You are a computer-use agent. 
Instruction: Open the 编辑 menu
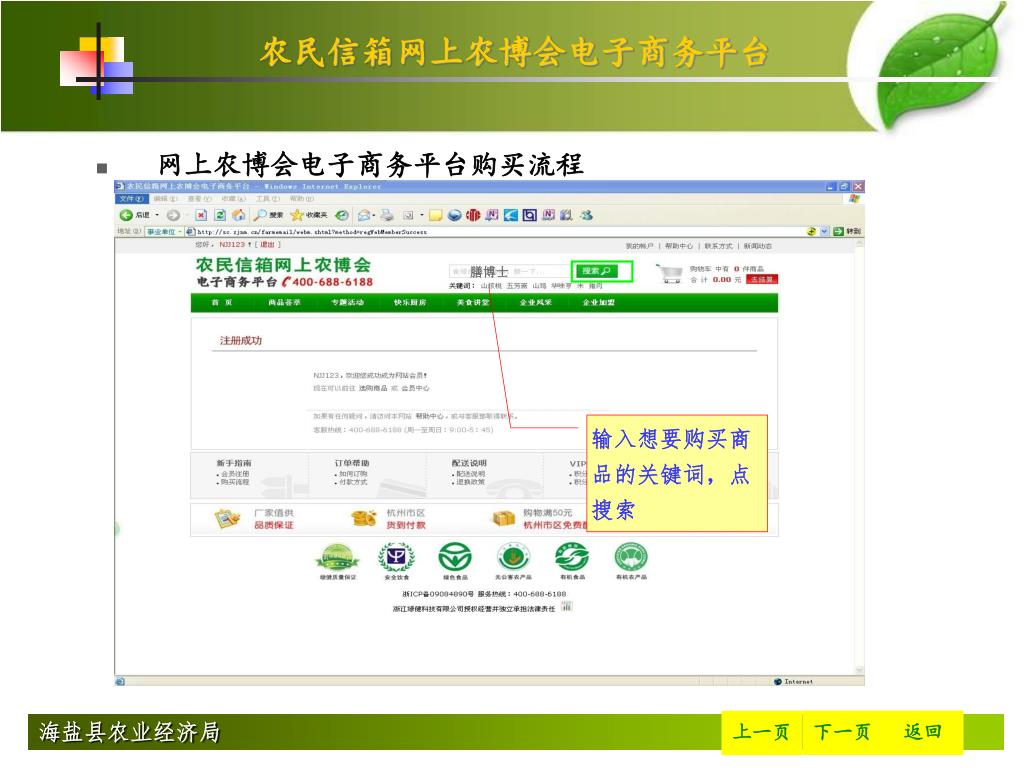165,199
